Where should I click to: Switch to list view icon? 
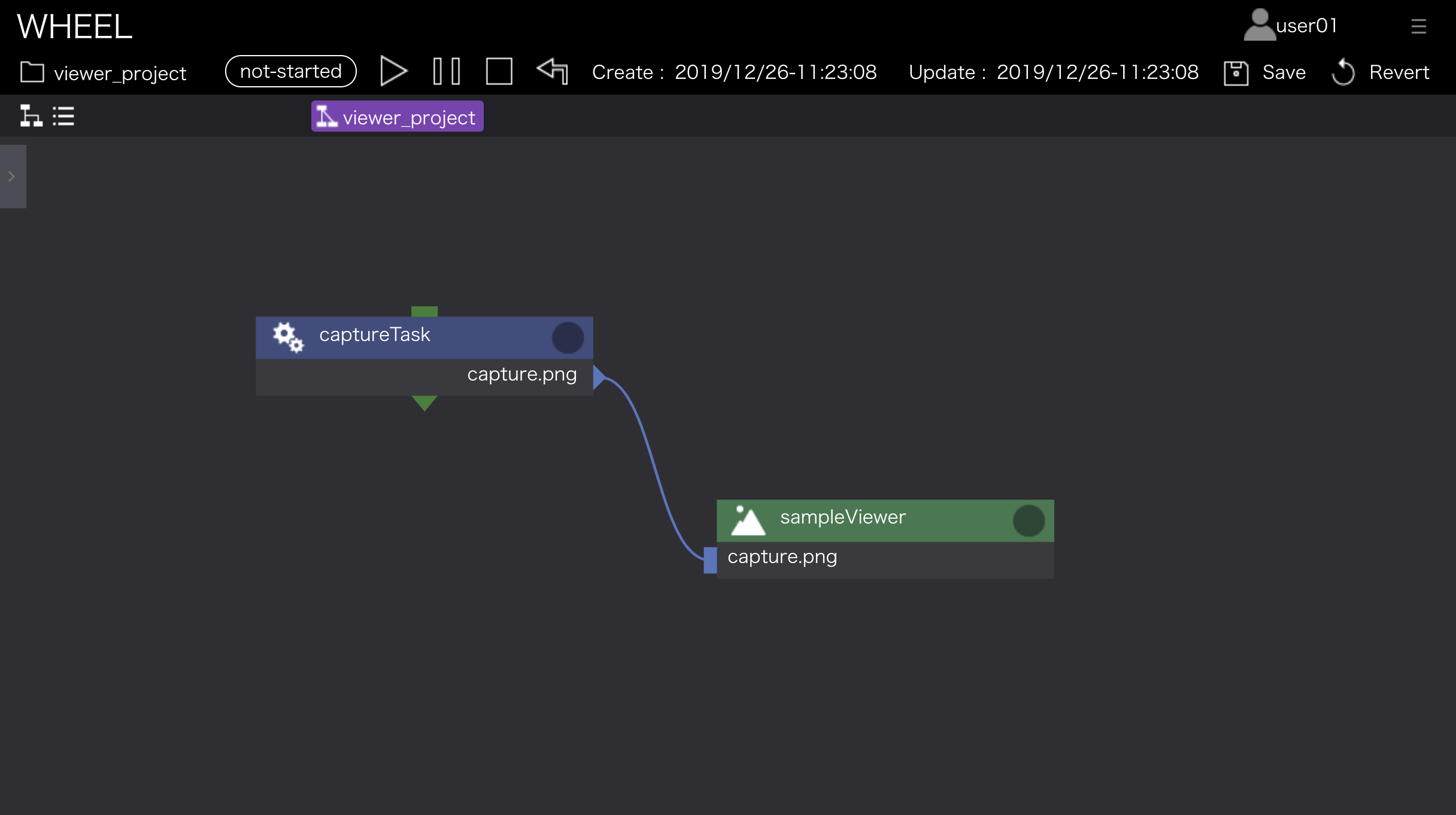[63, 115]
